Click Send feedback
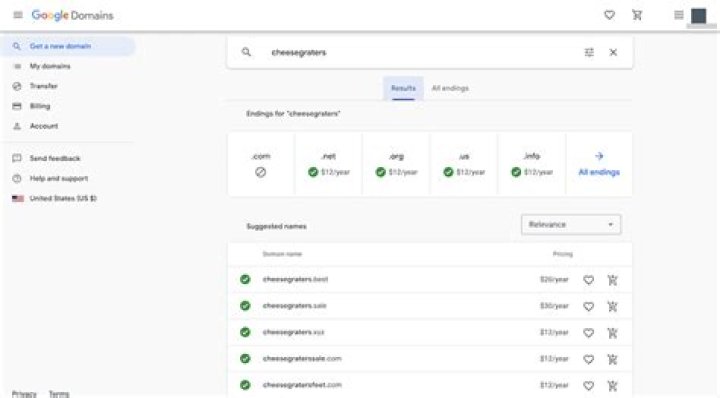 coord(55,158)
